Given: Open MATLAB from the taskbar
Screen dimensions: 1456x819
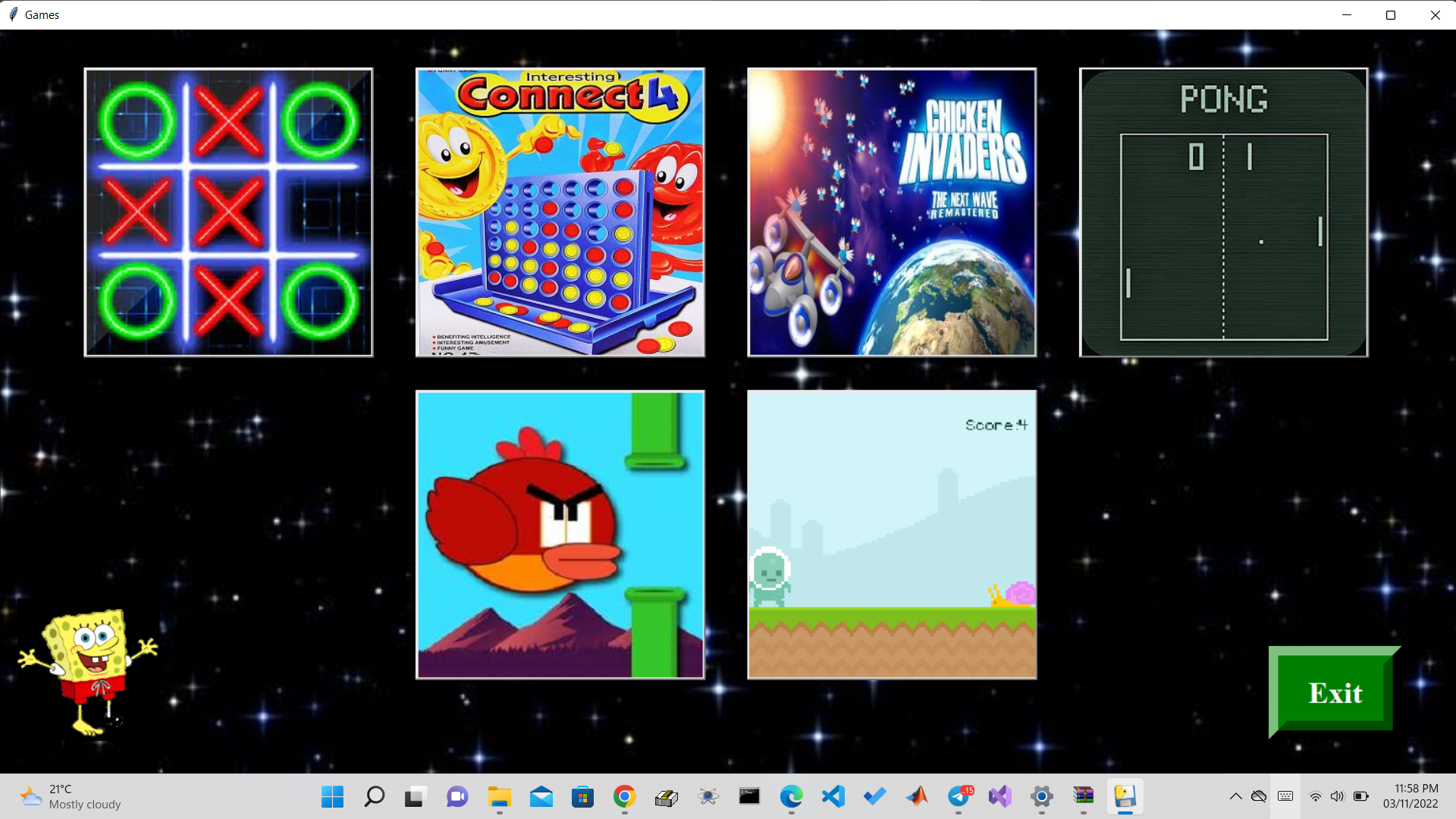Looking at the screenshot, I should pyautogui.click(x=917, y=796).
